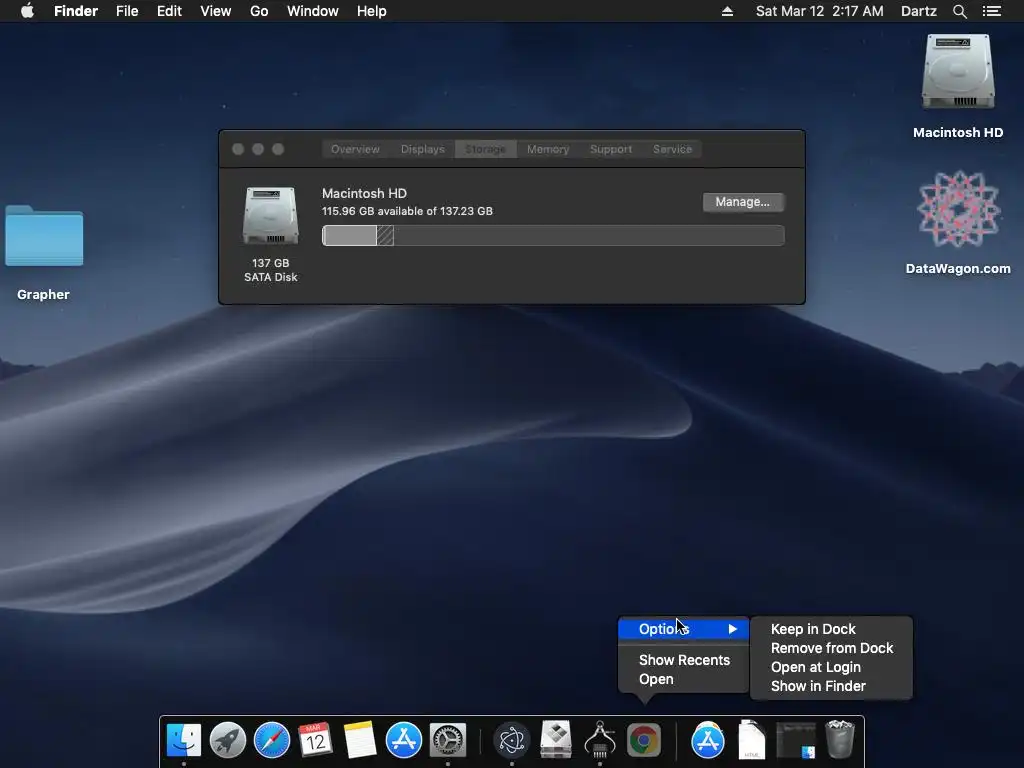The width and height of the screenshot is (1024, 768).
Task: Switch to the Support tab
Action: click(x=611, y=149)
